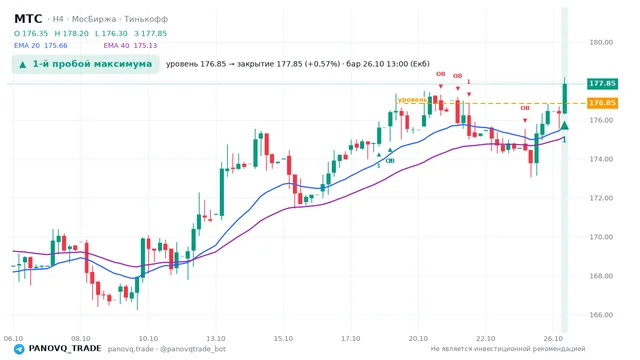
Task: Select the EMA 20 legend label
Action: (27, 45)
